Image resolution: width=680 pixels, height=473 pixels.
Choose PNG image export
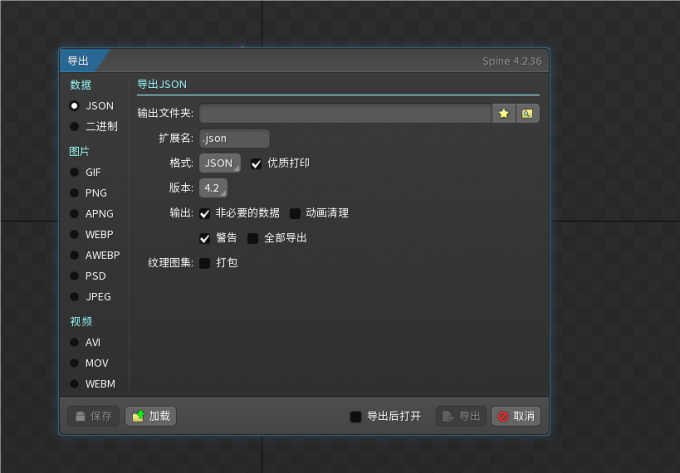pos(75,193)
